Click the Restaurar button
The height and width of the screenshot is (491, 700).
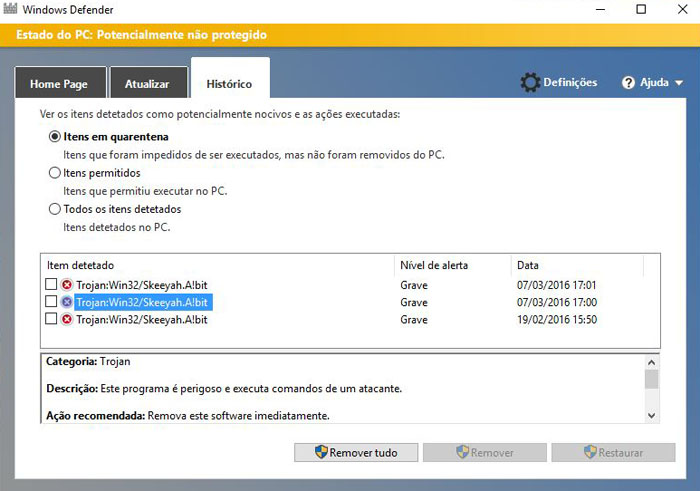pyautogui.click(x=613, y=453)
